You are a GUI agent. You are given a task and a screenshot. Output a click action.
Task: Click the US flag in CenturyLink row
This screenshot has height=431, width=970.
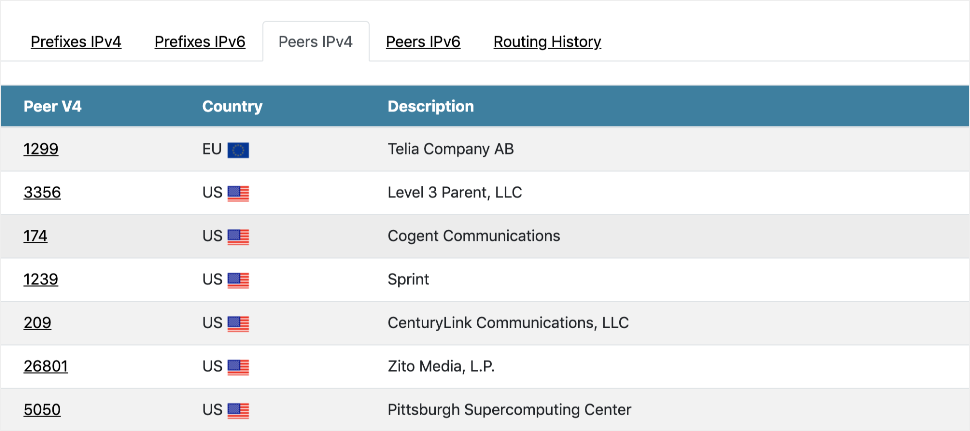pos(238,324)
